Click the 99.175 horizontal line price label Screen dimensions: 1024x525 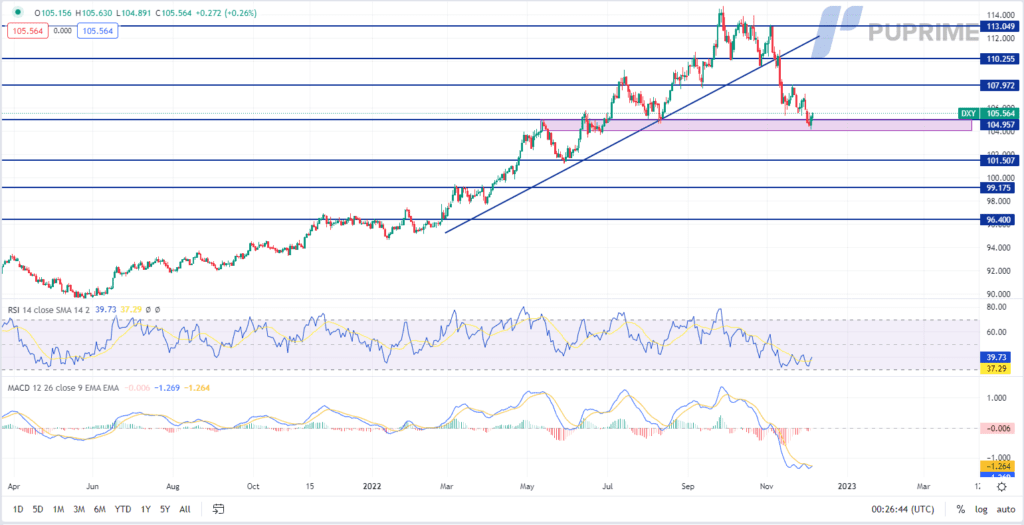999,187
